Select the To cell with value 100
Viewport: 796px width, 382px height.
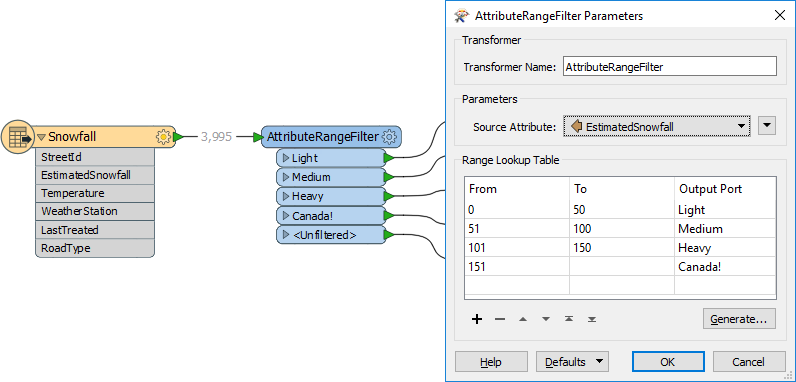(622, 229)
